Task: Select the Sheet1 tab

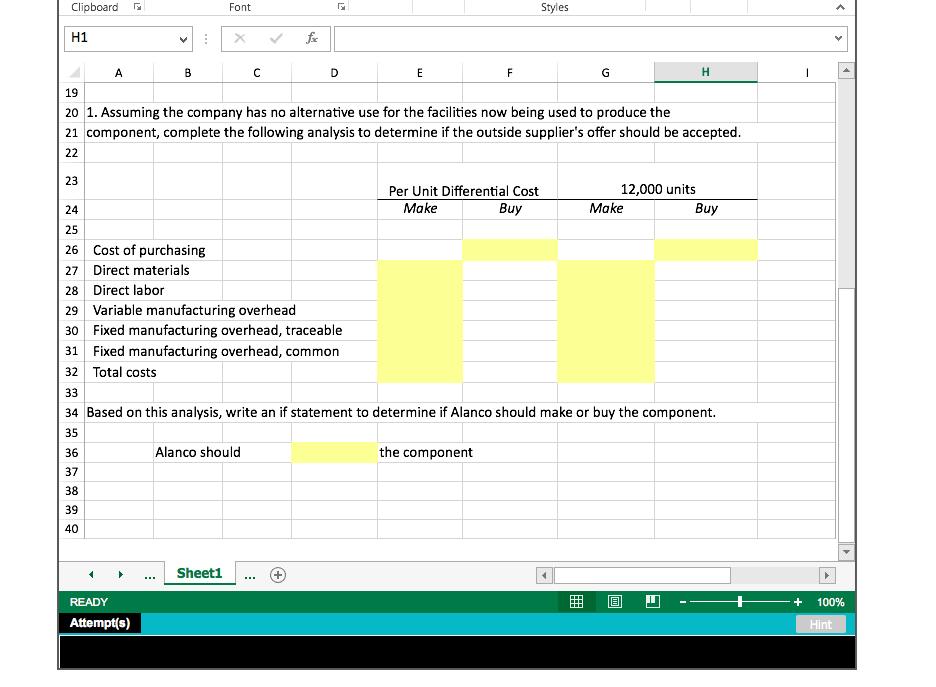Action: (x=199, y=574)
